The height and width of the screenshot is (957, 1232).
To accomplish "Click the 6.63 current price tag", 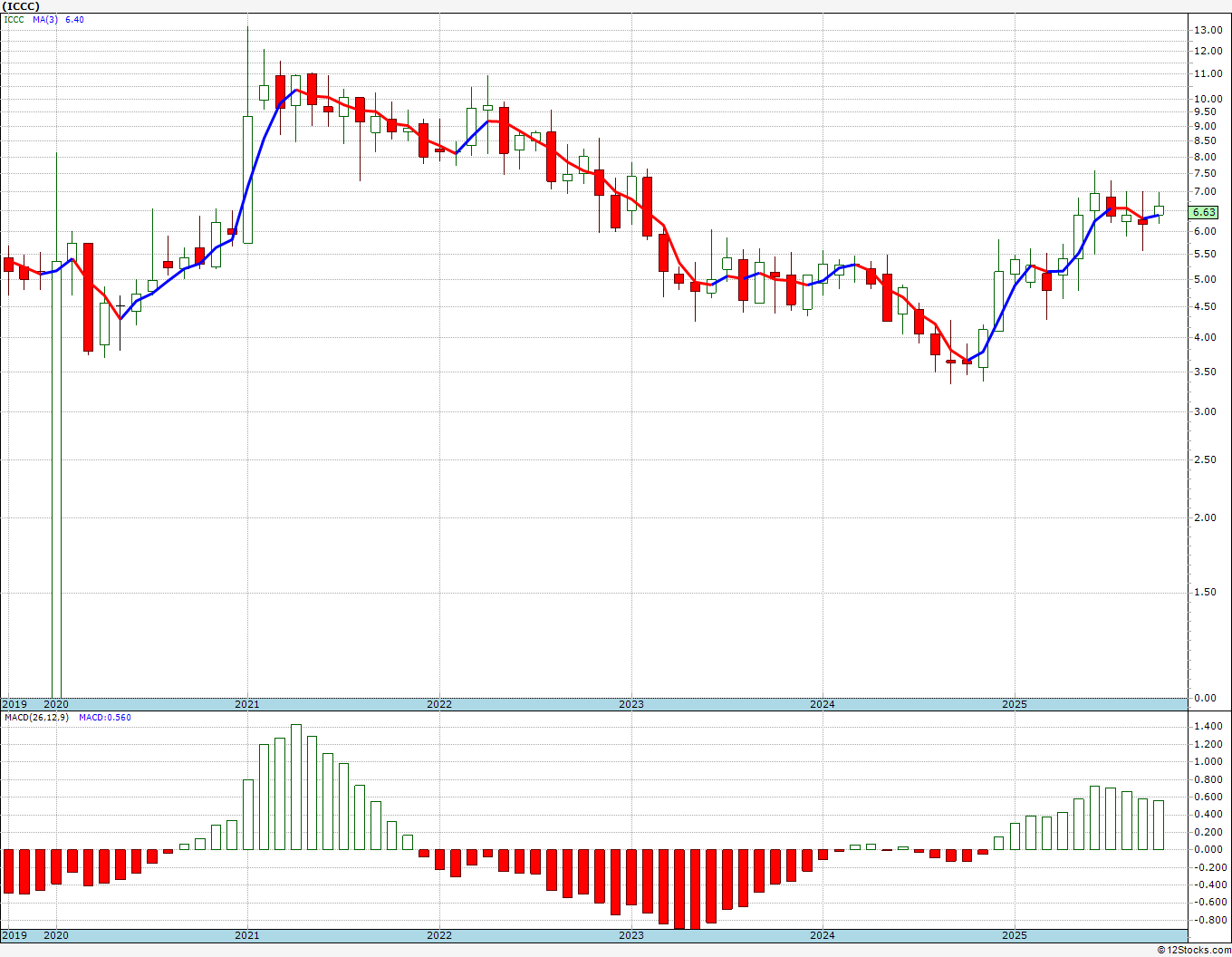I will point(1204,212).
